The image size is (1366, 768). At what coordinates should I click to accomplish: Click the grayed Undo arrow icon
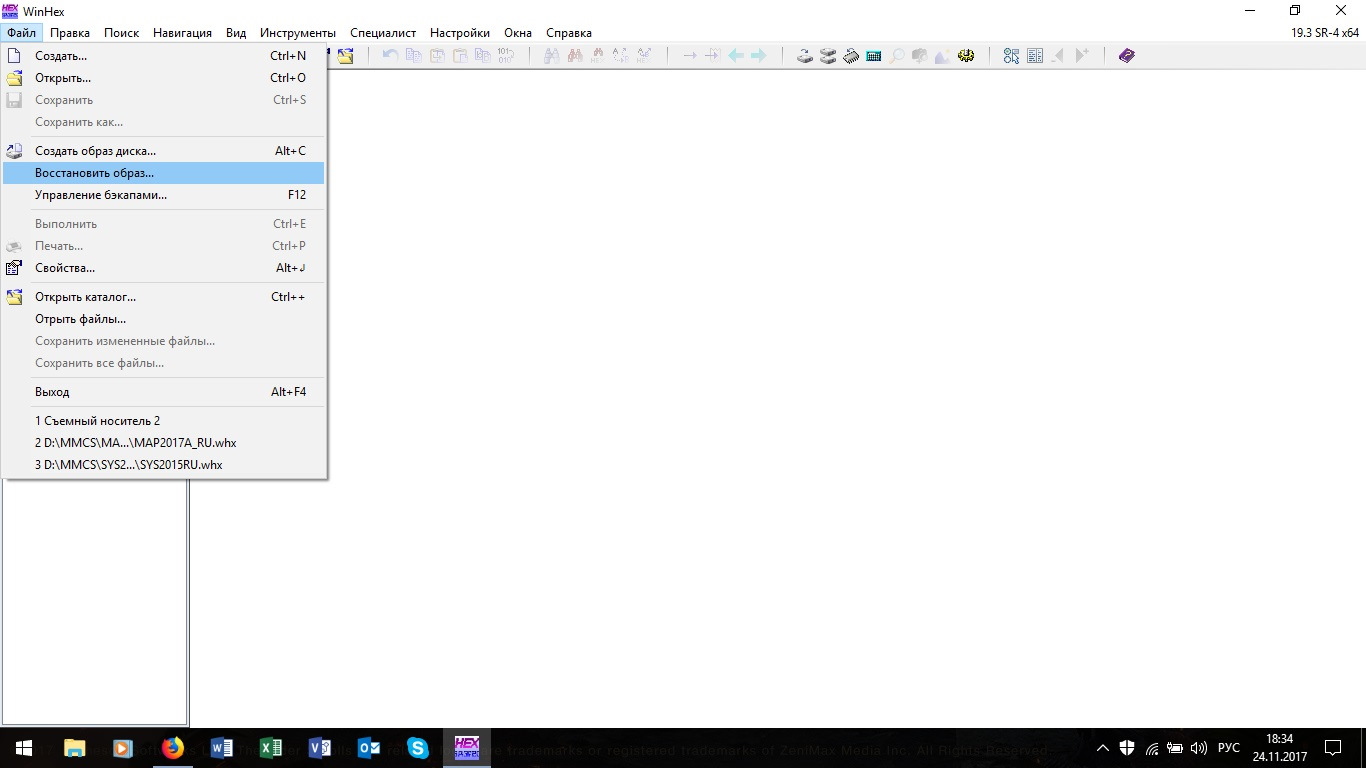point(390,56)
